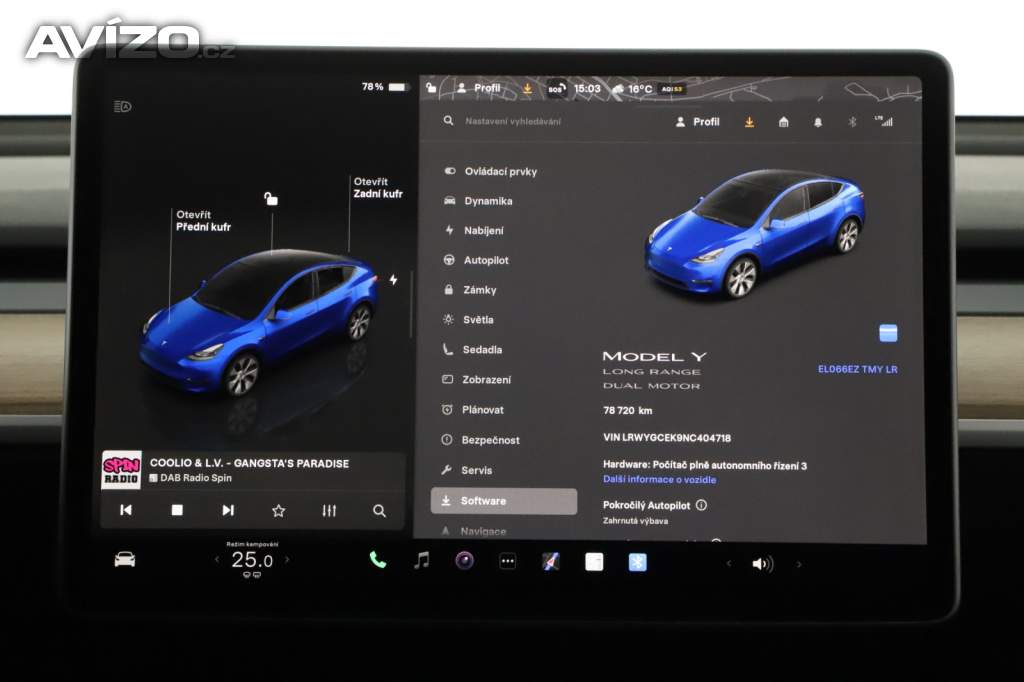The image size is (1024, 682).
Task: Select Autopilot in the settings menu
Action: pos(486,260)
